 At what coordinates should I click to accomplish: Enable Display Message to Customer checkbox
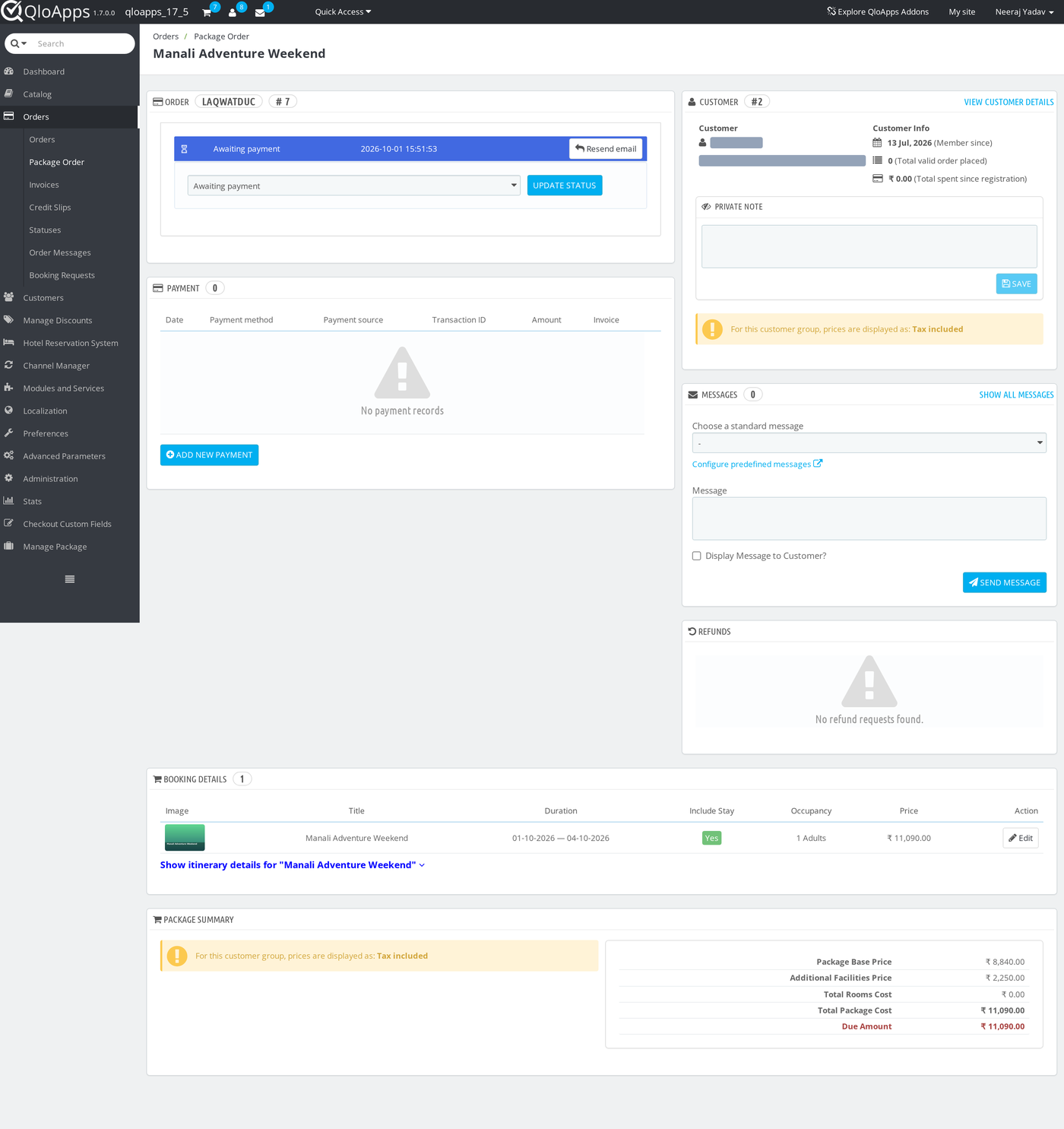(x=696, y=556)
